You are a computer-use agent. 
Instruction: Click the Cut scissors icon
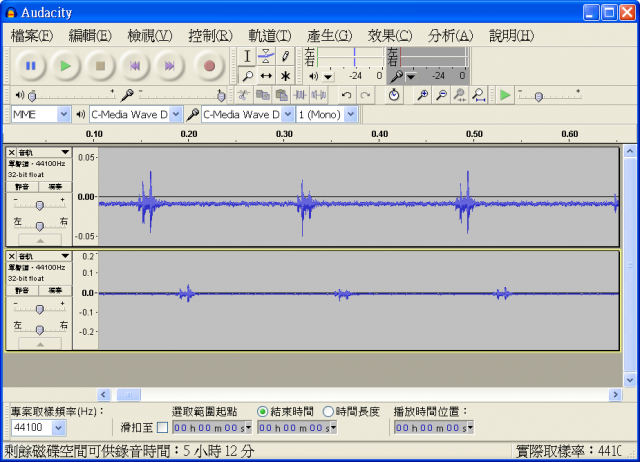[243, 96]
